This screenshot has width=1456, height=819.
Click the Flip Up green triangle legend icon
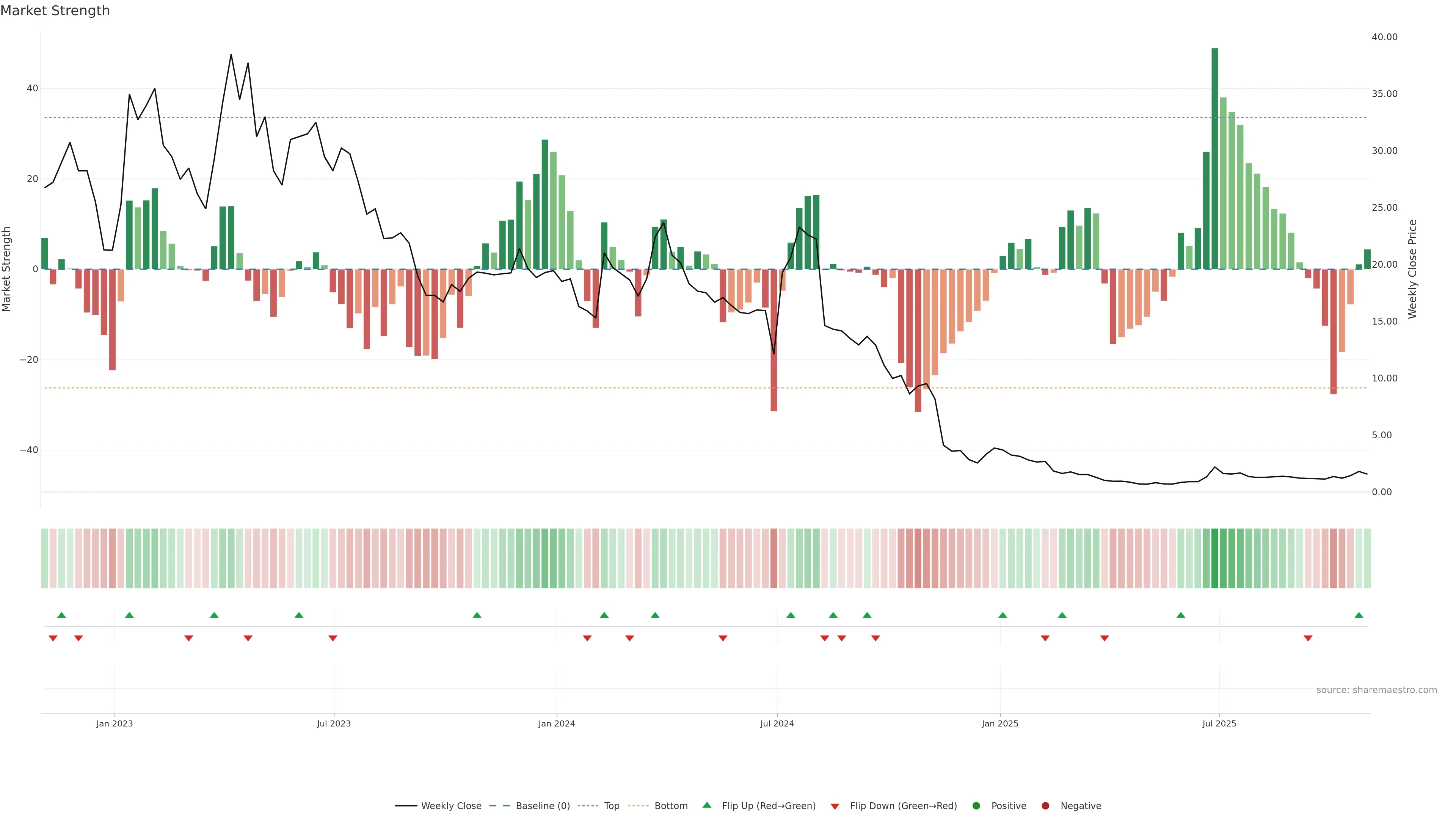tap(706, 805)
